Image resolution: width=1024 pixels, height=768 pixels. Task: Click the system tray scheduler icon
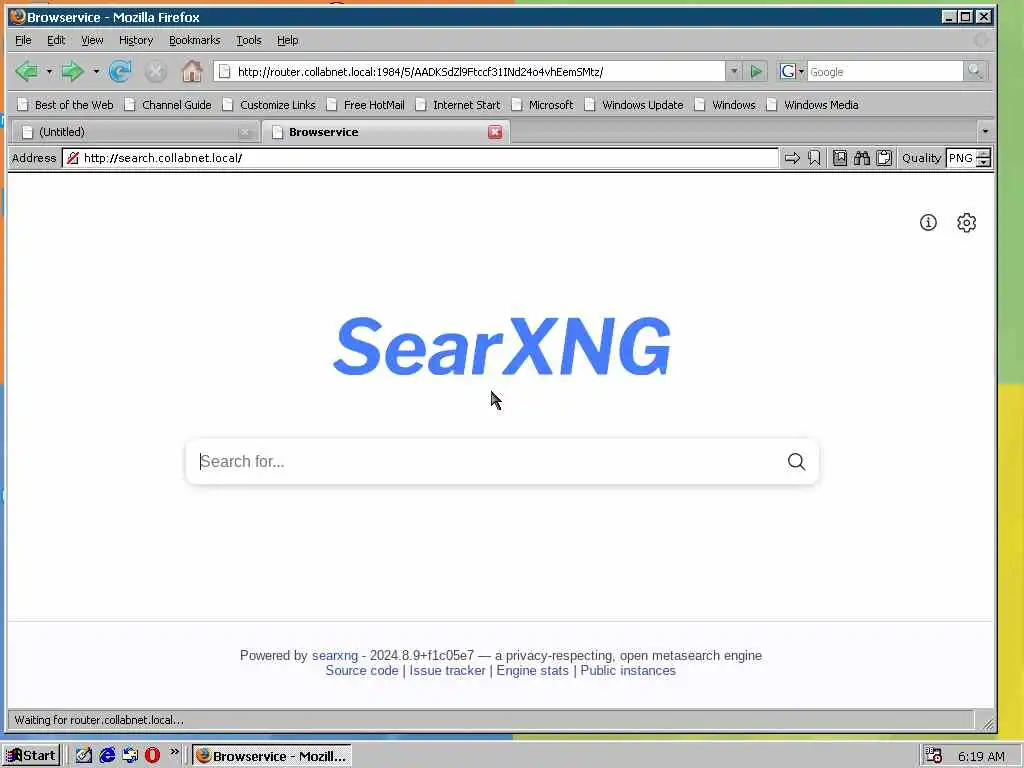pyautogui.click(x=934, y=756)
